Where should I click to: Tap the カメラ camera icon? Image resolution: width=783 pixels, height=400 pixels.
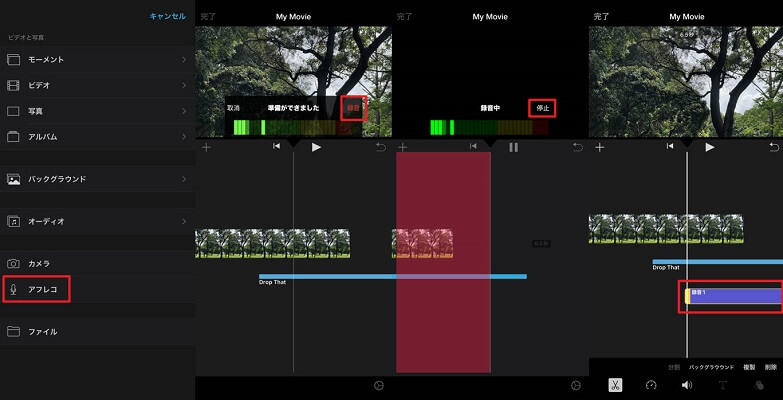13,264
